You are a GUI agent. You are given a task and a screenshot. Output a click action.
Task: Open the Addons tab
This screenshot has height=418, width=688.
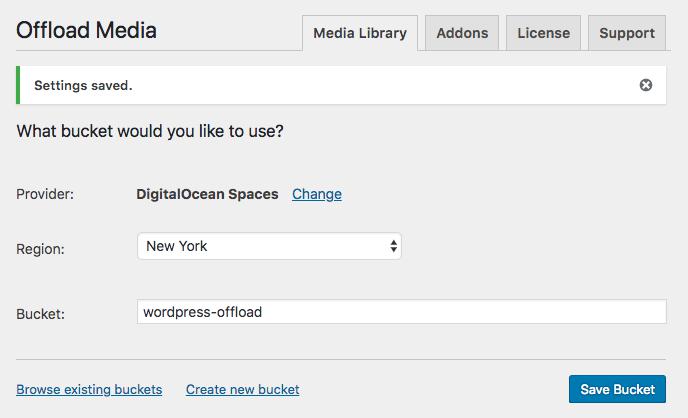click(x=462, y=33)
